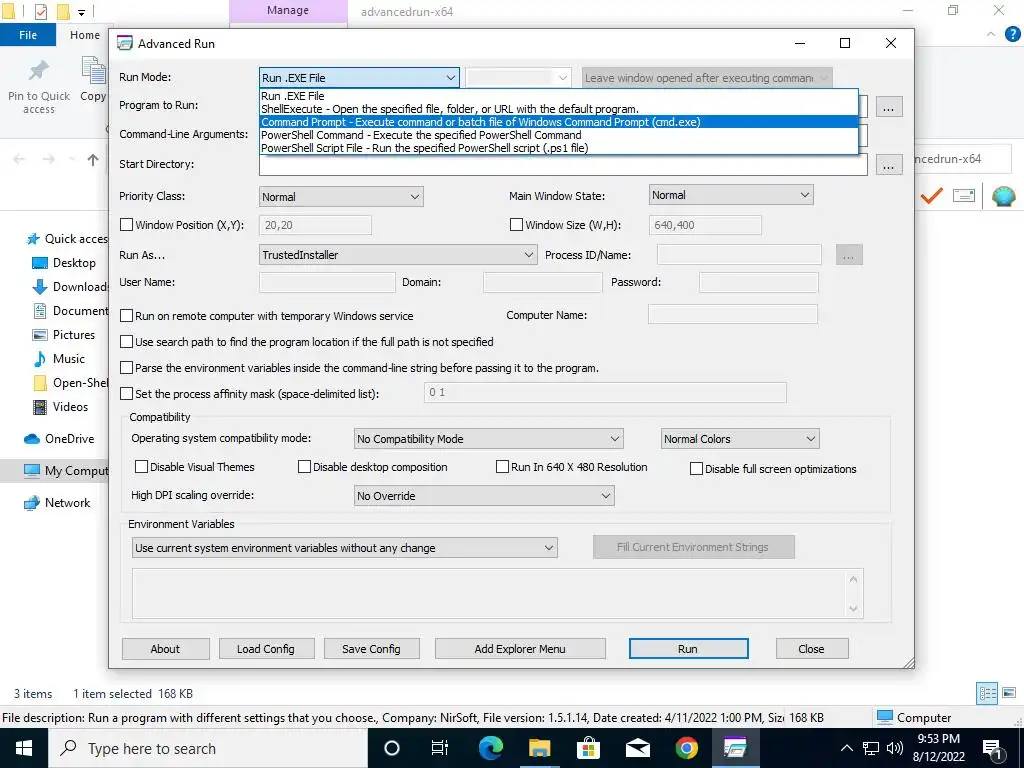Expand the Environment Variables mode dropdown
This screenshot has height=768, width=1024.
(x=345, y=548)
